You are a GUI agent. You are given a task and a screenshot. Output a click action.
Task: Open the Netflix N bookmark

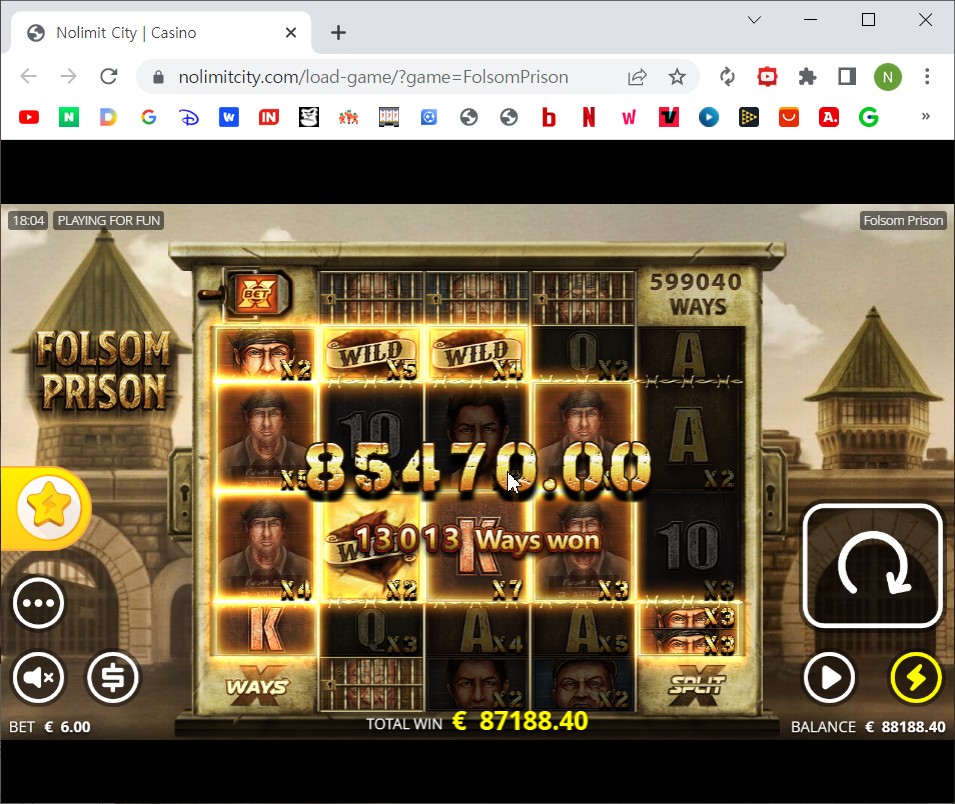[589, 117]
